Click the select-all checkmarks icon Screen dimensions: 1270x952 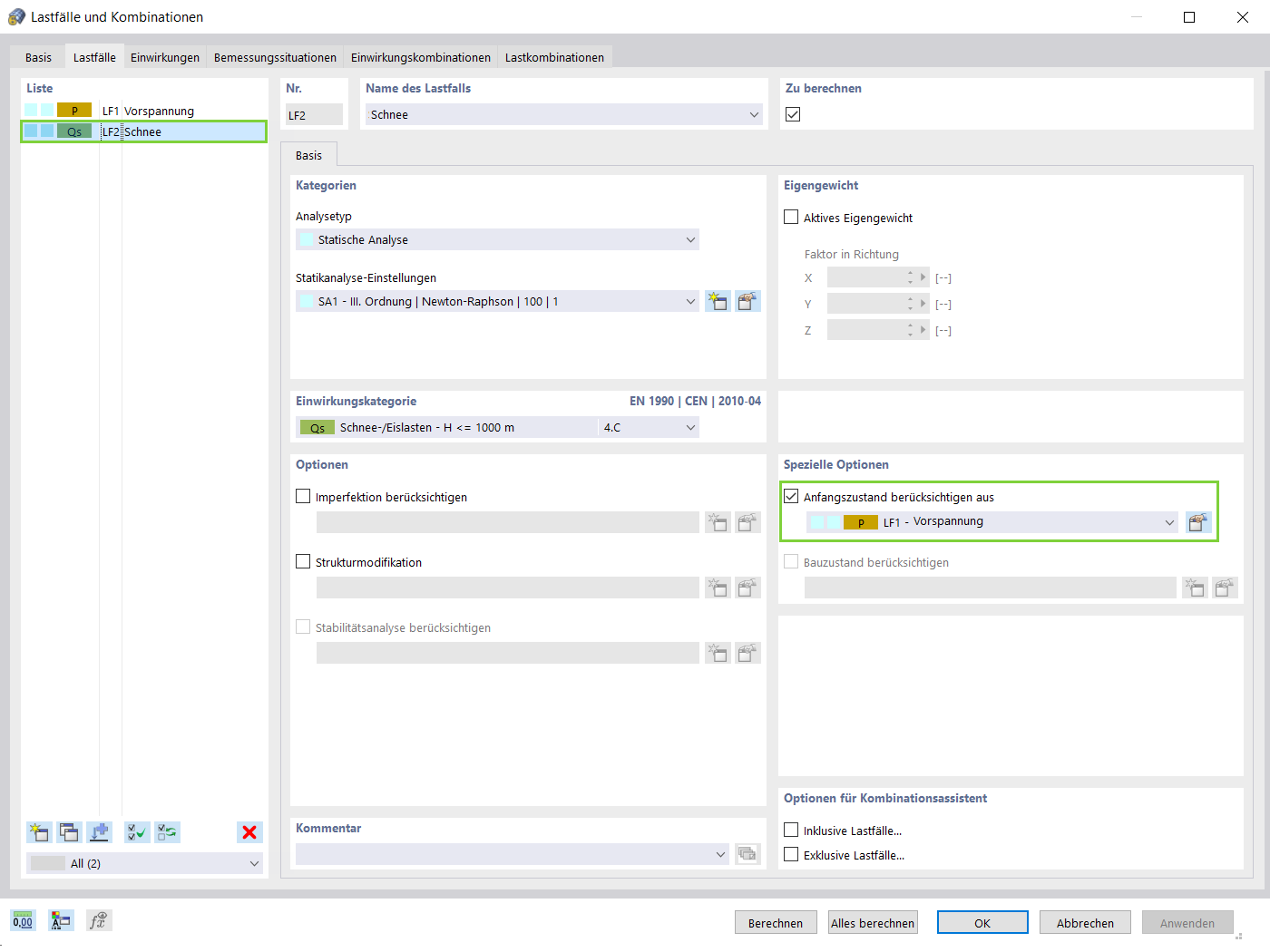137,832
